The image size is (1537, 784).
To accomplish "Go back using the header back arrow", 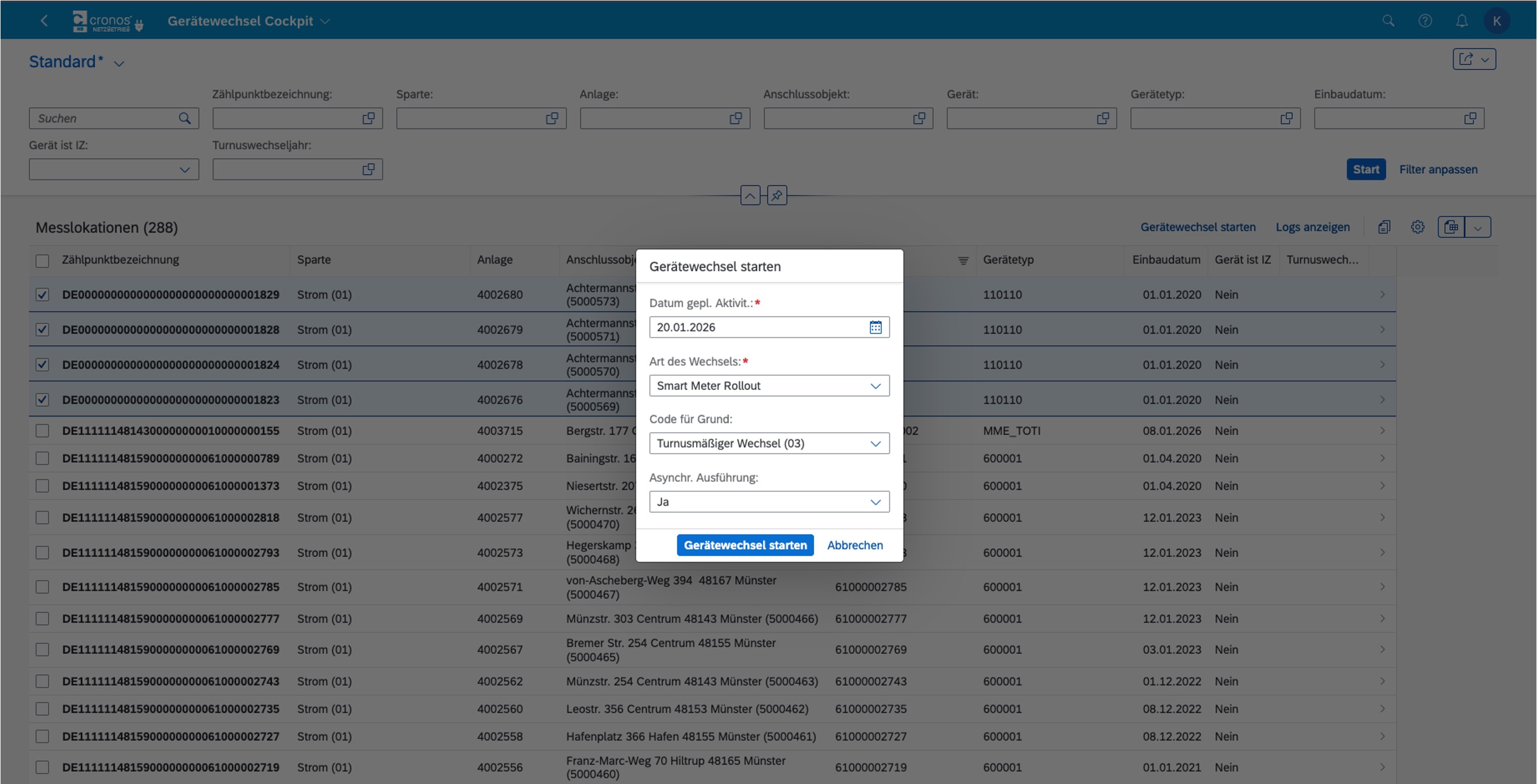I will point(43,21).
